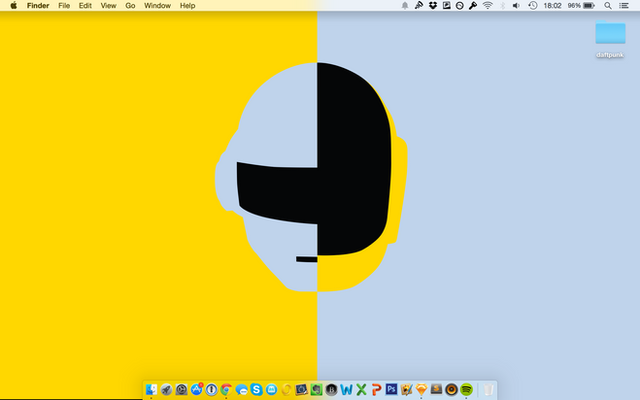Launch Spotify from the Dock
Viewport: 640px width, 400px height.
click(x=466, y=389)
